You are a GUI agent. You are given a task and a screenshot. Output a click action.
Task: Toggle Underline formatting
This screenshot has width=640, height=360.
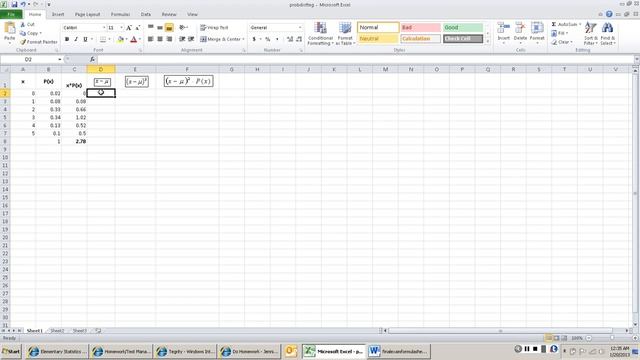(85, 39)
